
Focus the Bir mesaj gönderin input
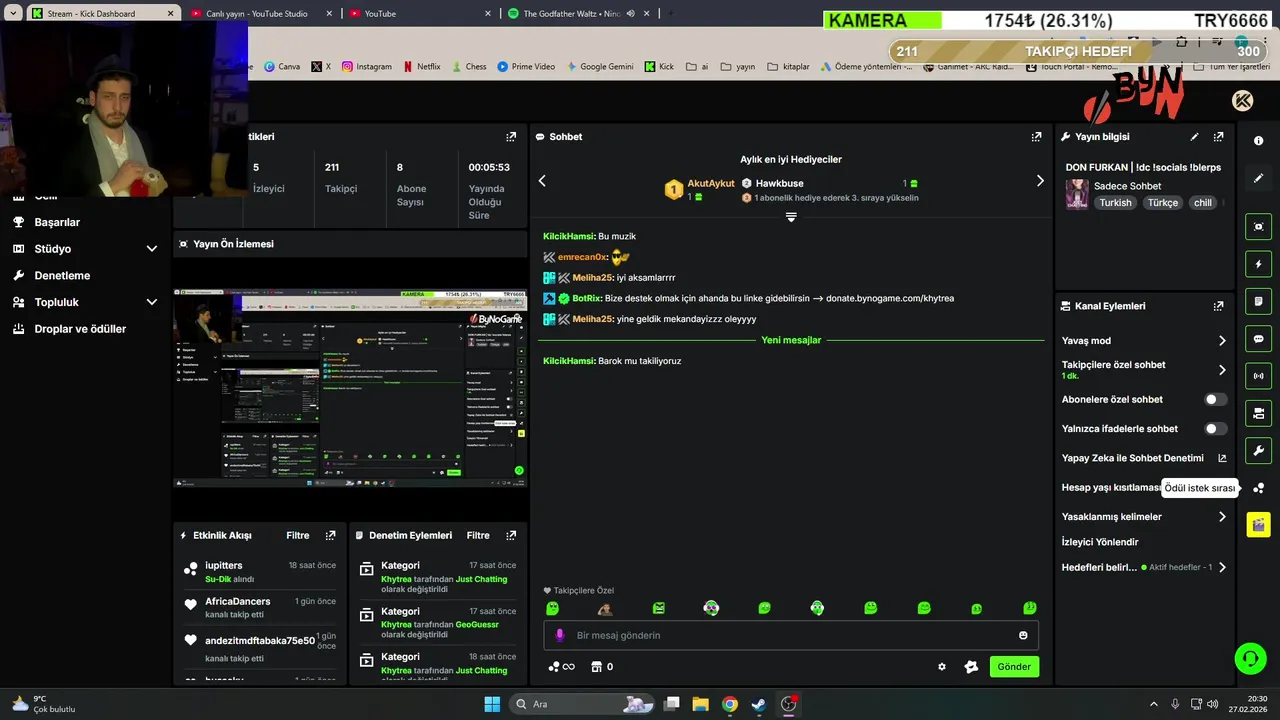point(790,635)
